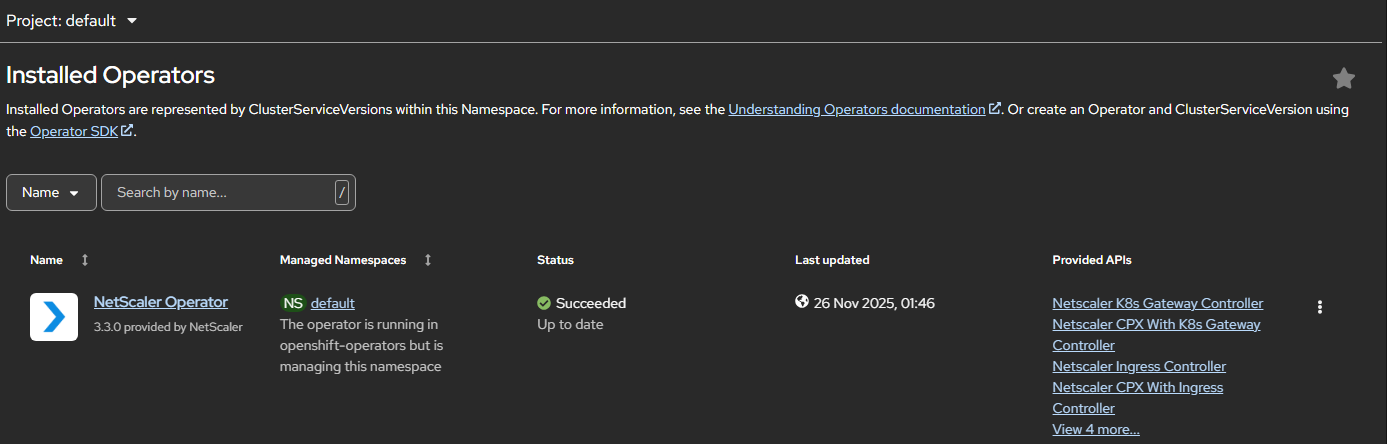This screenshot has width=1387, height=444.
Task: Click the Installed Operators heading
Action: point(110,75)
